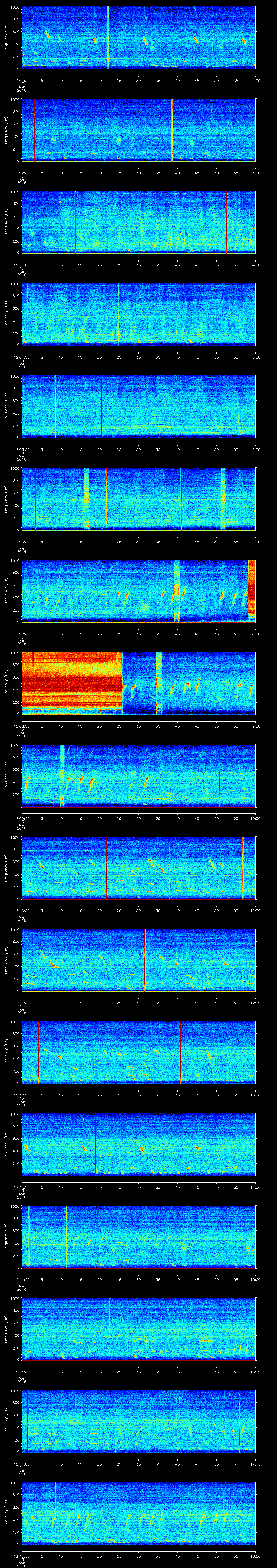Click the 12:02:00 time axis label

(21, 173)
